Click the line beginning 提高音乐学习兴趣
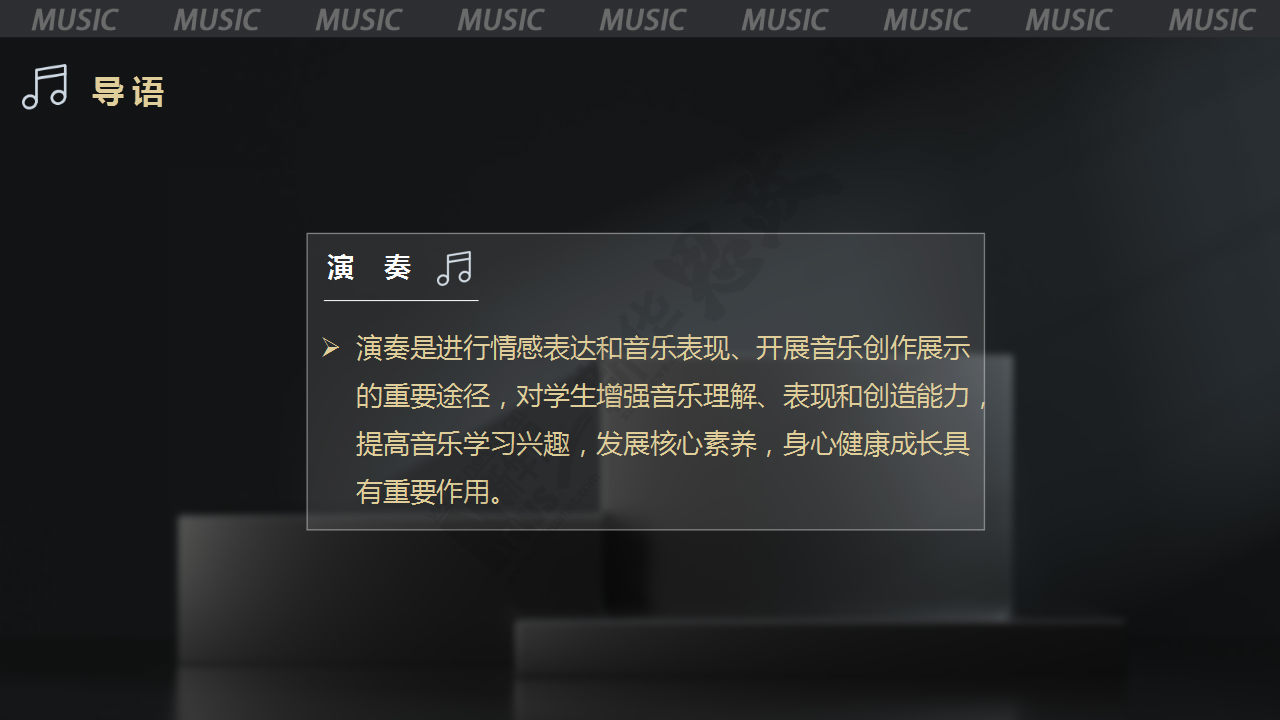This screenshot has height=720, width=1280. (x=663, y=444)
